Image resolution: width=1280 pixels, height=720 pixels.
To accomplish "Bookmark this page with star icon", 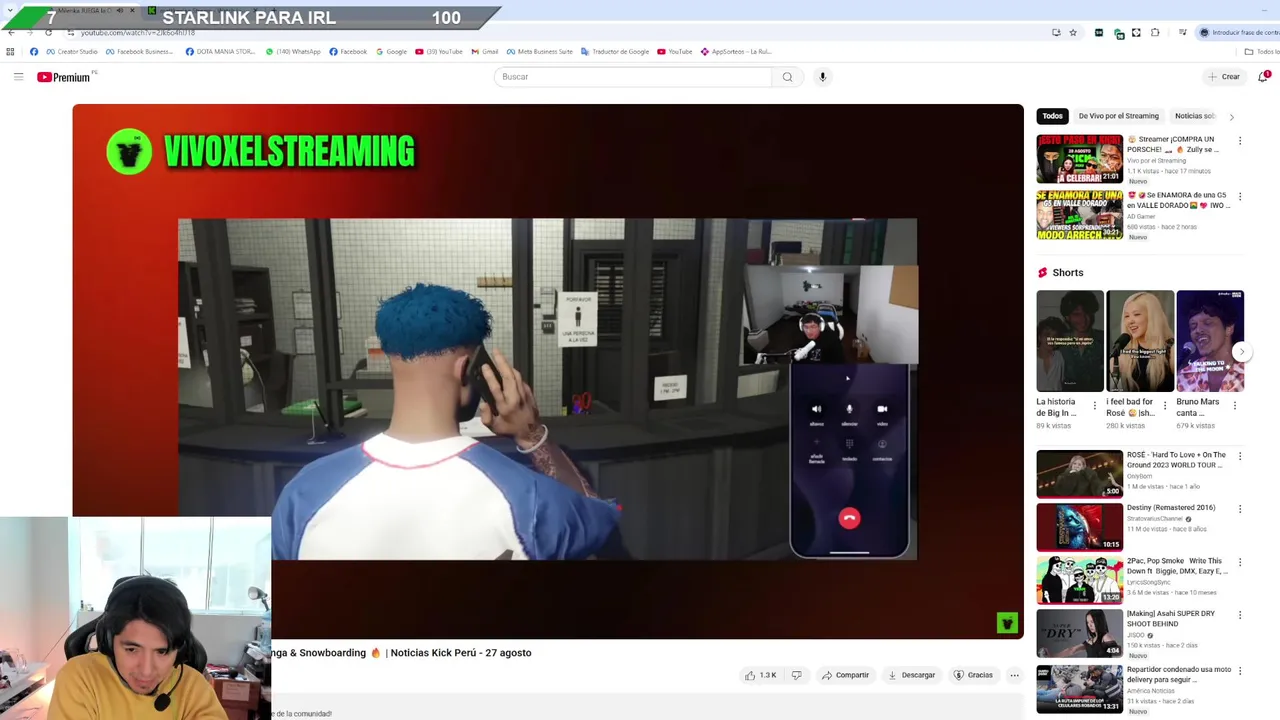I will [1073, 33].
